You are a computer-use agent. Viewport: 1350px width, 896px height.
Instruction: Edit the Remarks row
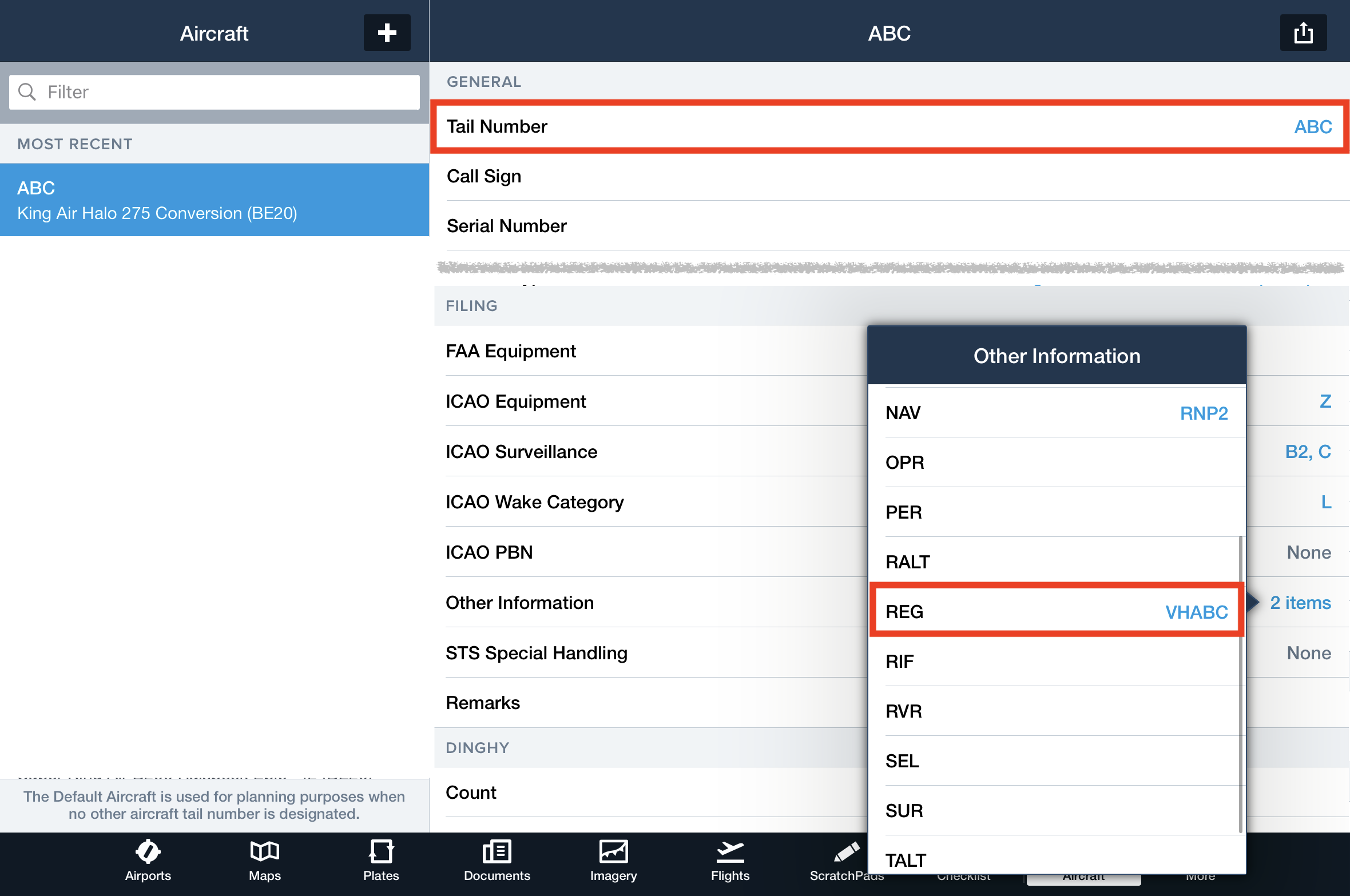click(651, 702)
